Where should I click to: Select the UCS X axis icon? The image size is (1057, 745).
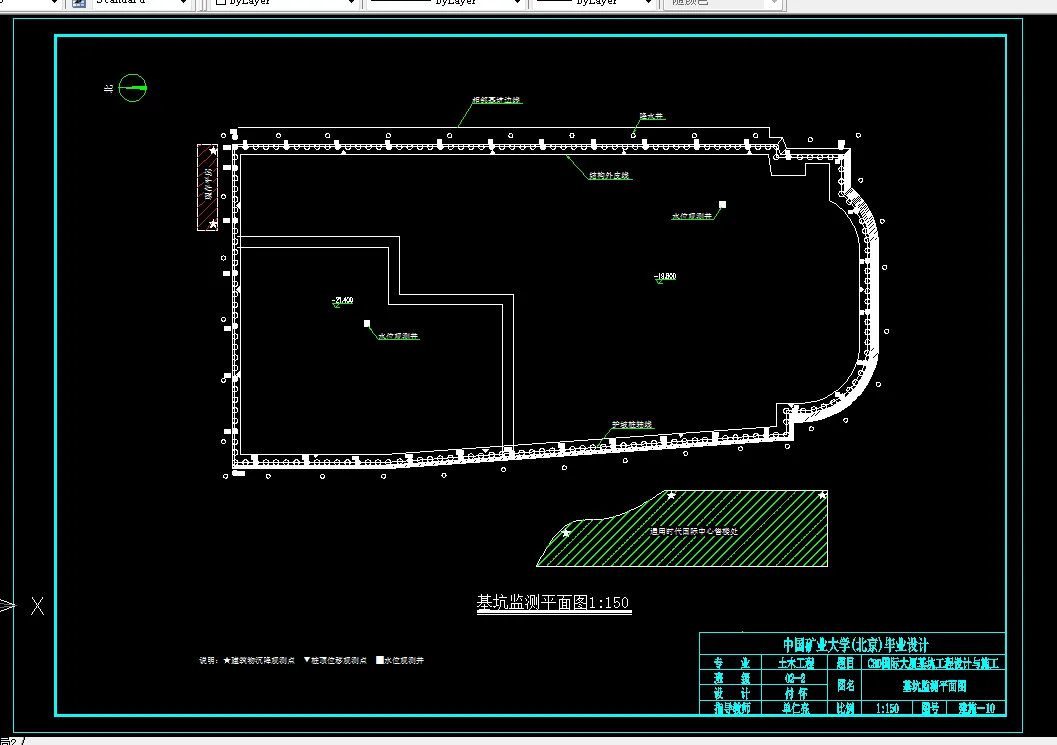37,606
